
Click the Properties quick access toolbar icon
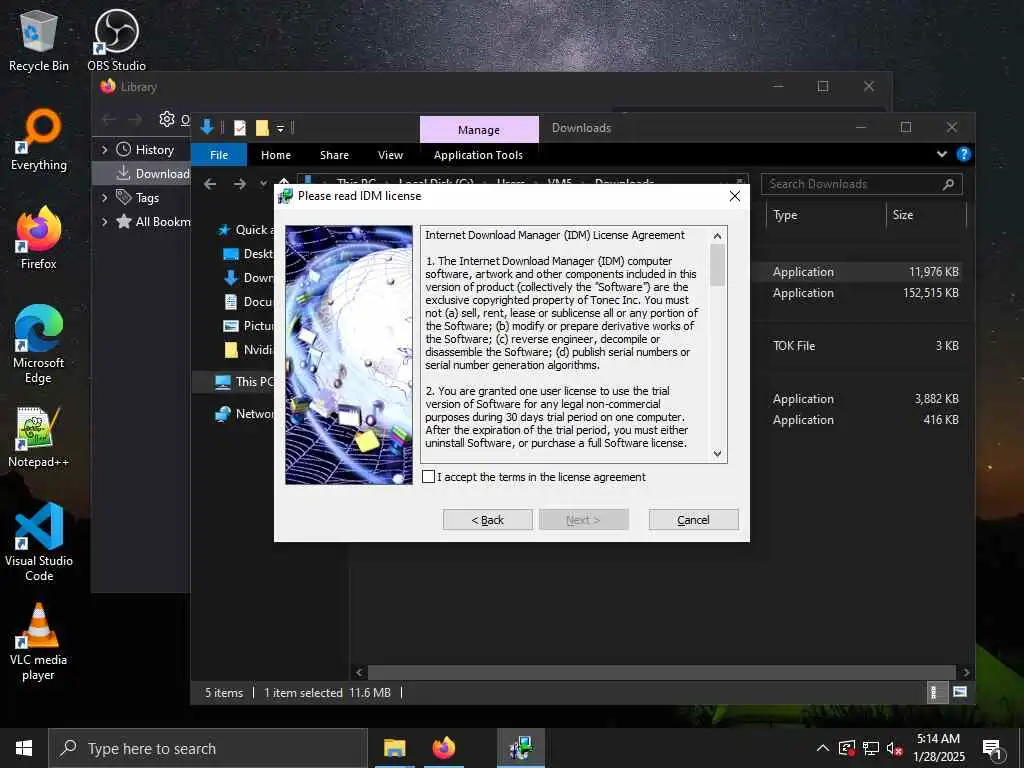click(x=240, y=128)
